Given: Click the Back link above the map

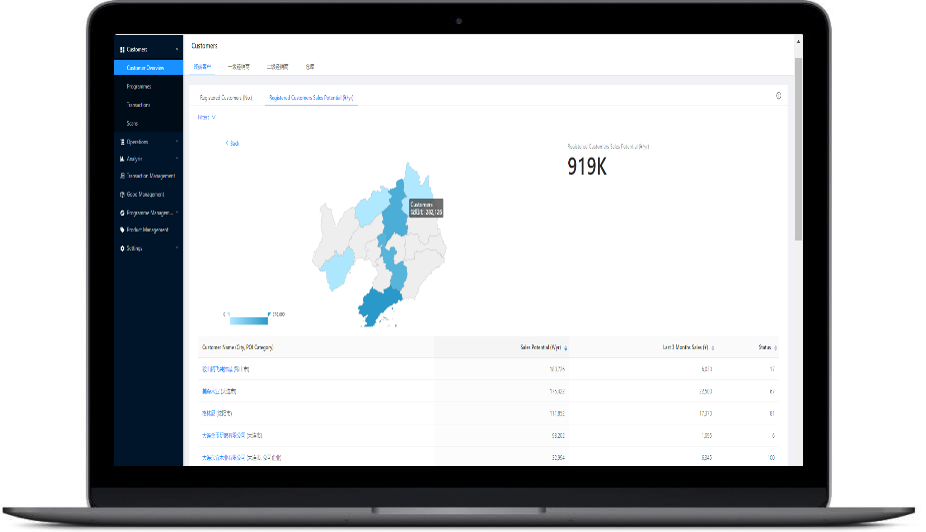Looking at the screenshot, I should pos(232,144).
